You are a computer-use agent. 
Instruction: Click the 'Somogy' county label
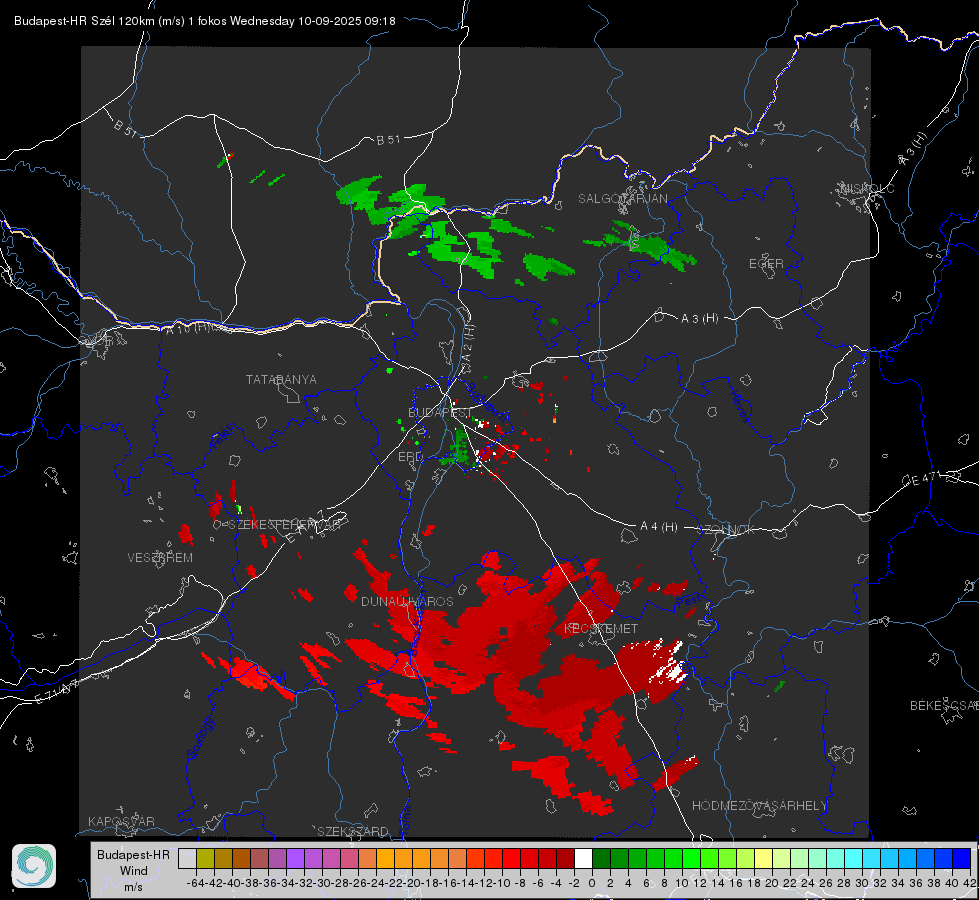click(200, 738)
